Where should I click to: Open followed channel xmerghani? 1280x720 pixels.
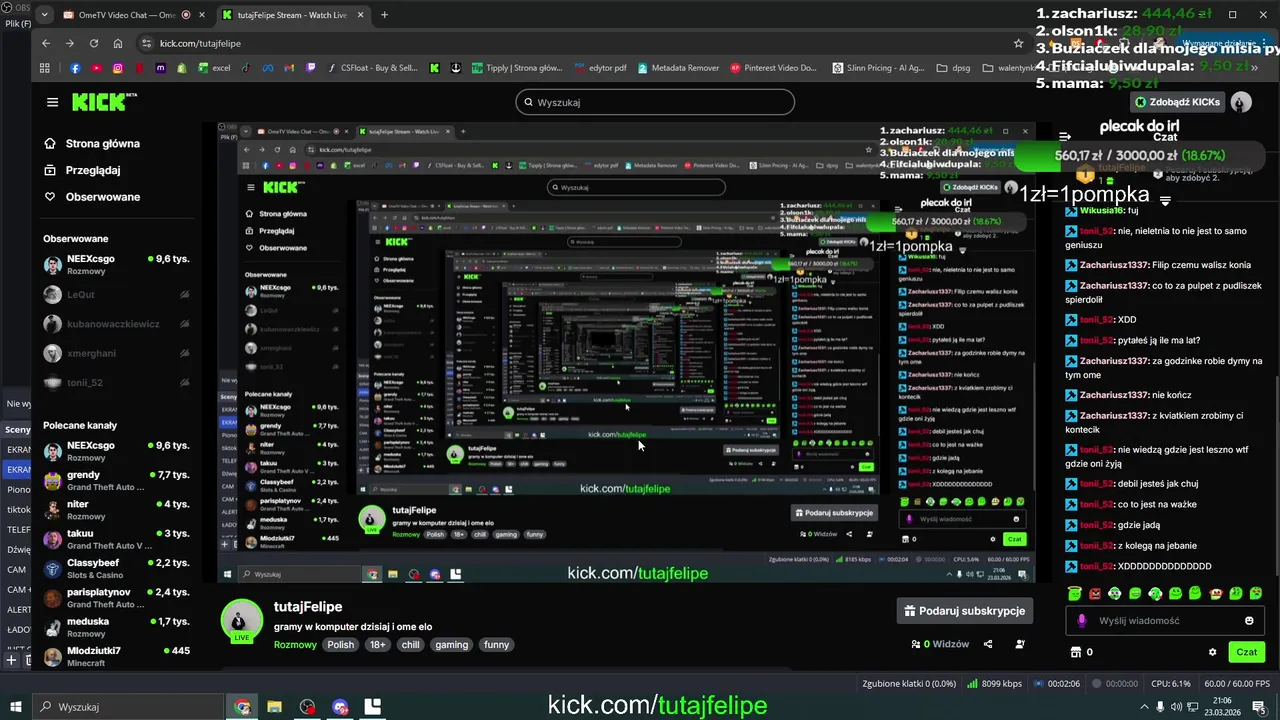116,353
